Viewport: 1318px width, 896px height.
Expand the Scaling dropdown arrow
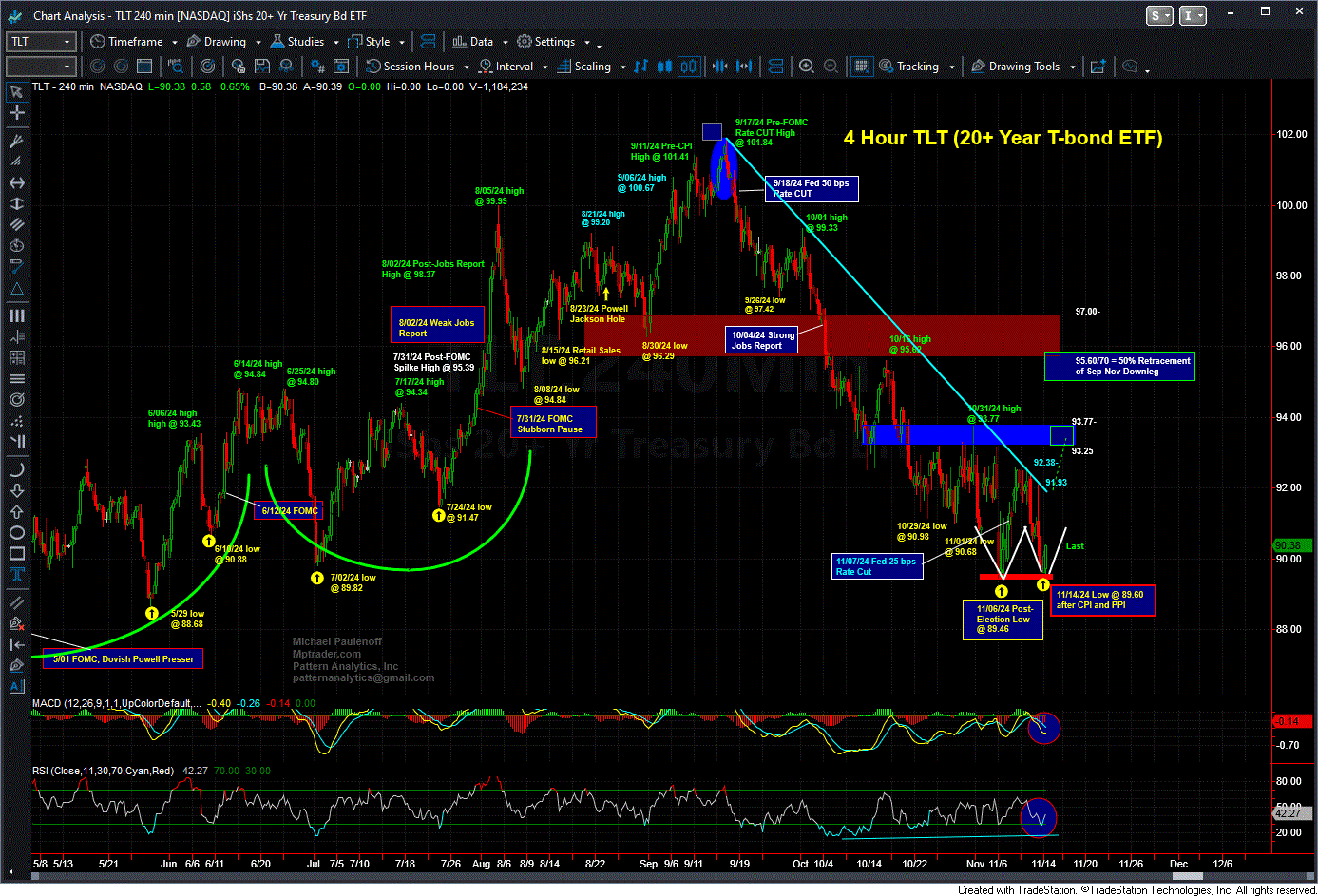coord(623,67)
